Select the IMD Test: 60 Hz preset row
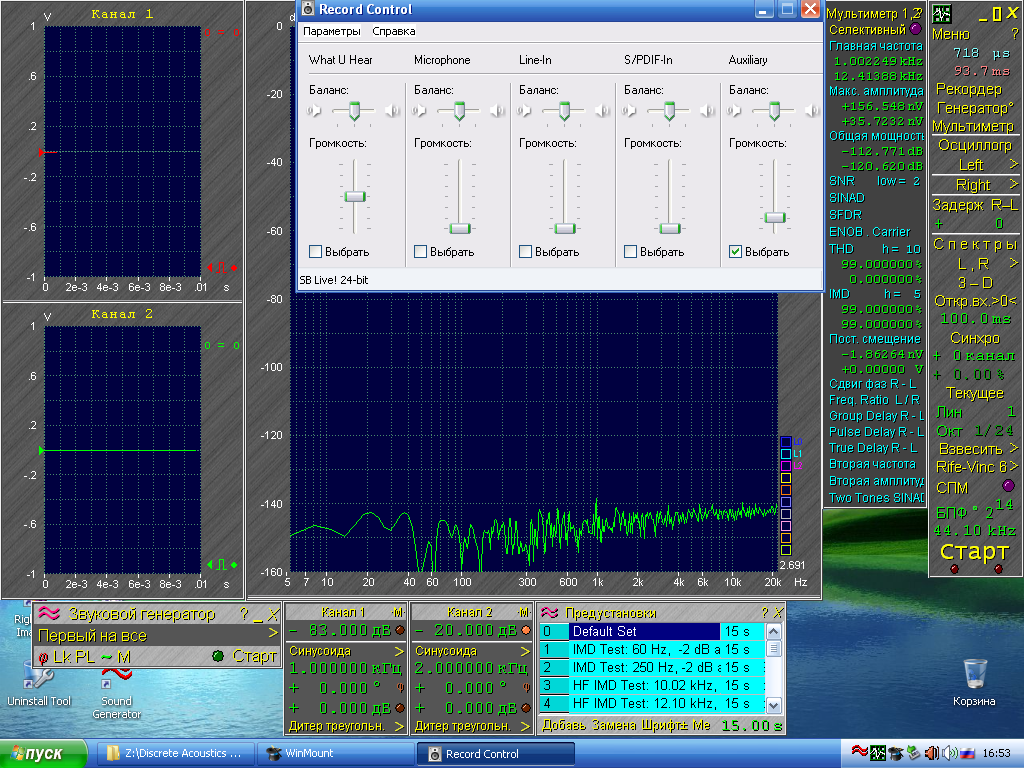1024x768 pixels. (651, 650)
